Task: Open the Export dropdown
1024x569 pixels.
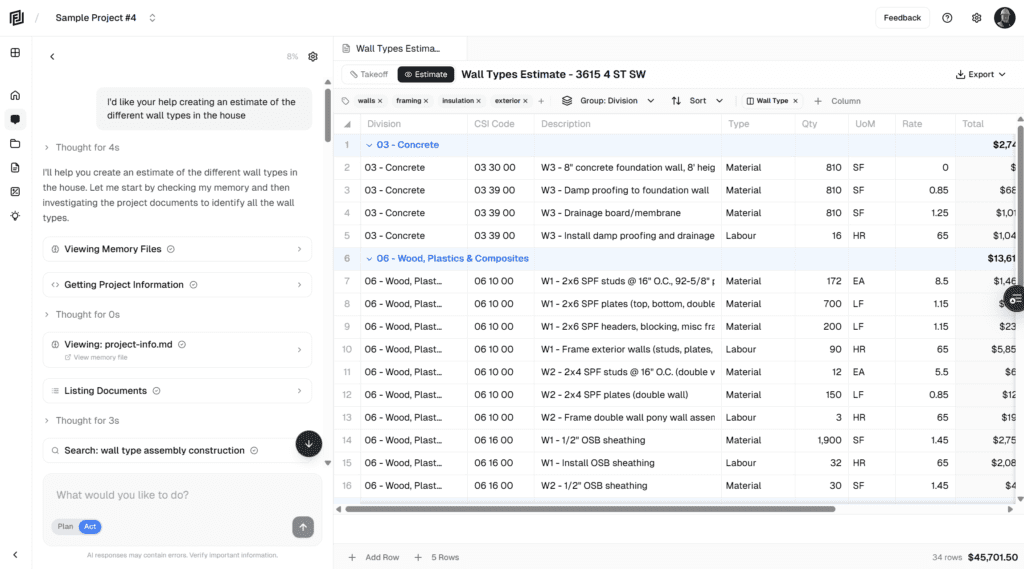Action: click(x=980, y=74)
